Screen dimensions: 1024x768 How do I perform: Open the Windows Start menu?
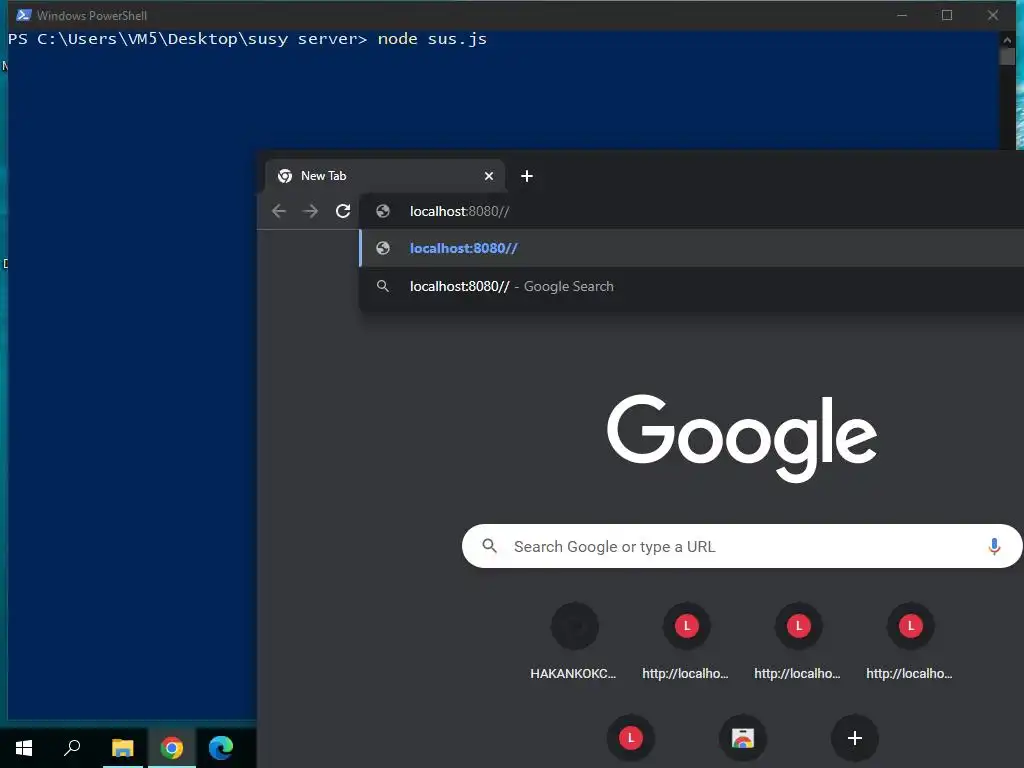(x=24, y=748)
